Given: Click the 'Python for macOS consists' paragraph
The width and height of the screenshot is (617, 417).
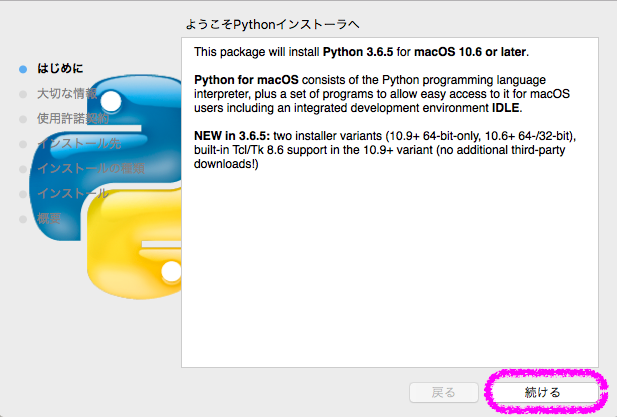Looking at the screenshot, I should (382, 94).
